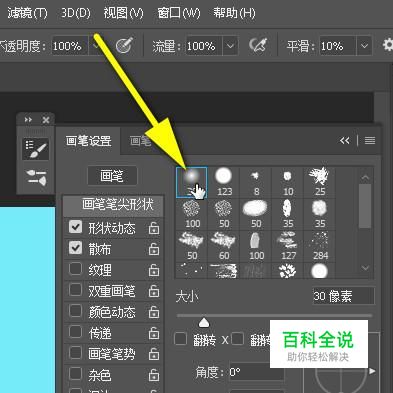Toggle lock icon for 纹理

[x=154, y=270]
